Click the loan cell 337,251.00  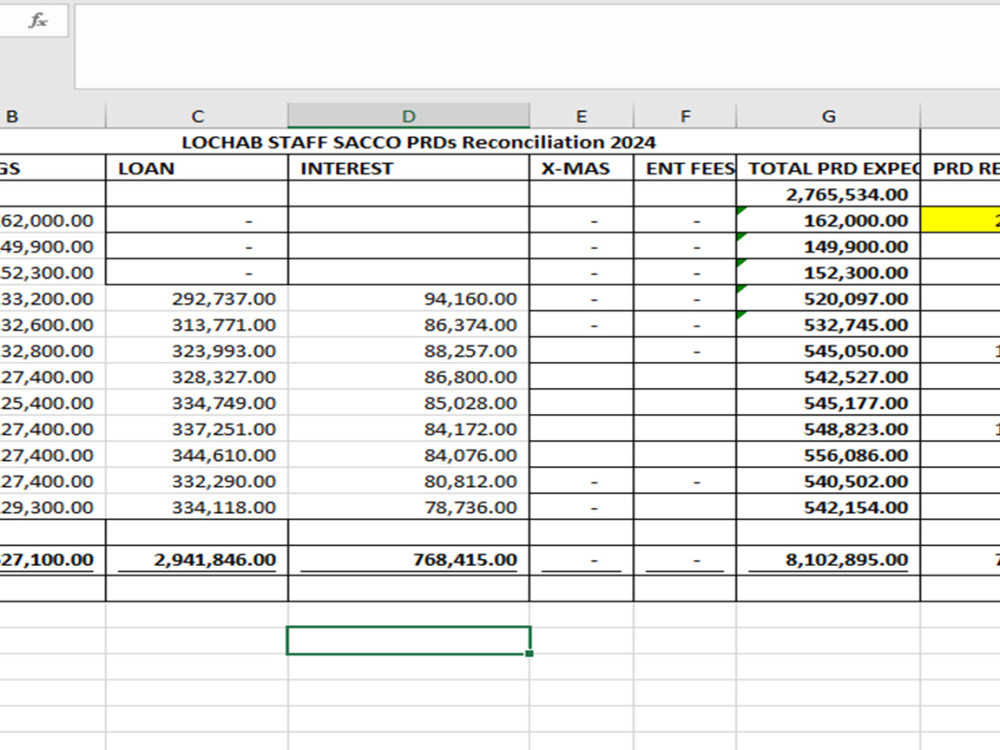click(x=197, y=429)
